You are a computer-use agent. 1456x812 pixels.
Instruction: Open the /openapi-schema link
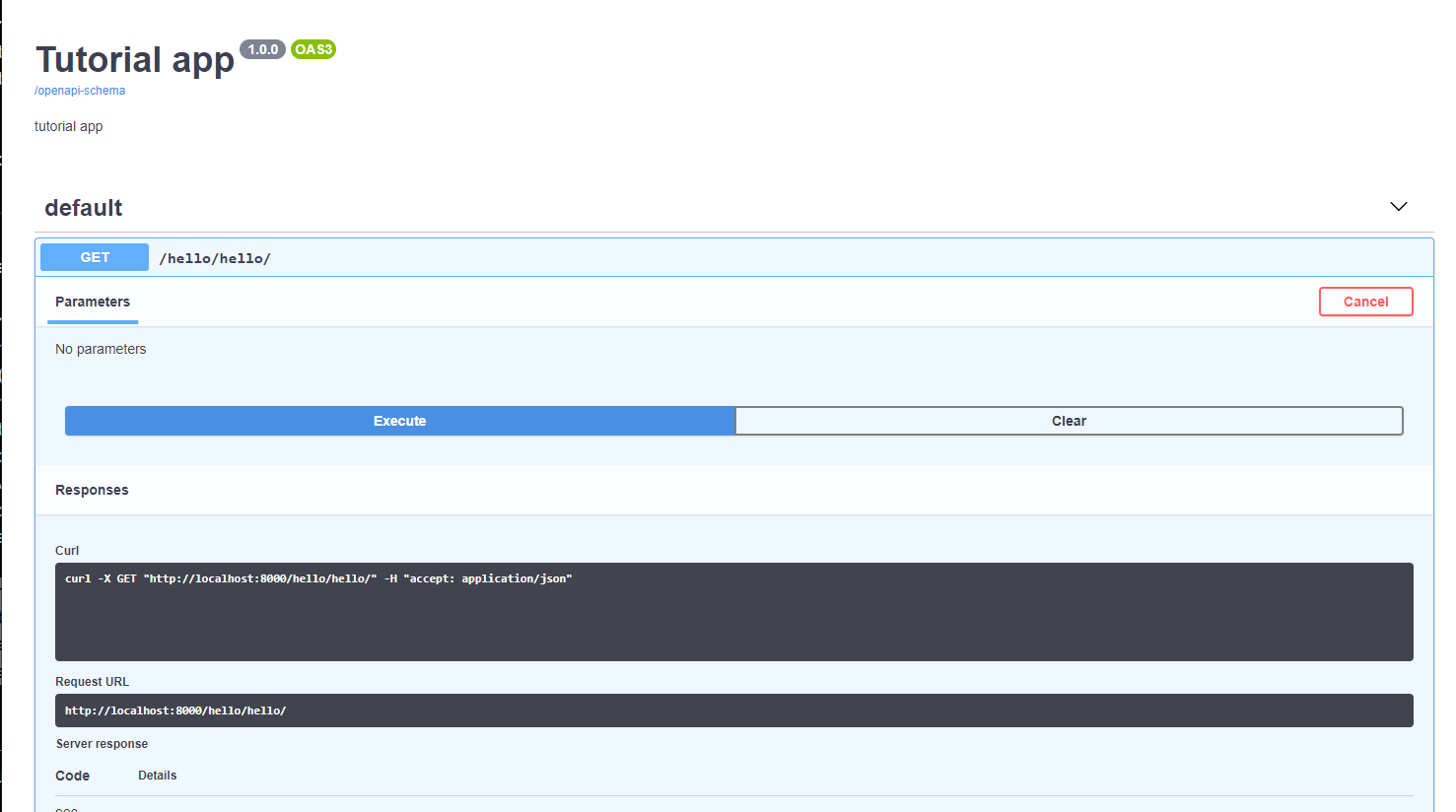(x=80, y=91)
